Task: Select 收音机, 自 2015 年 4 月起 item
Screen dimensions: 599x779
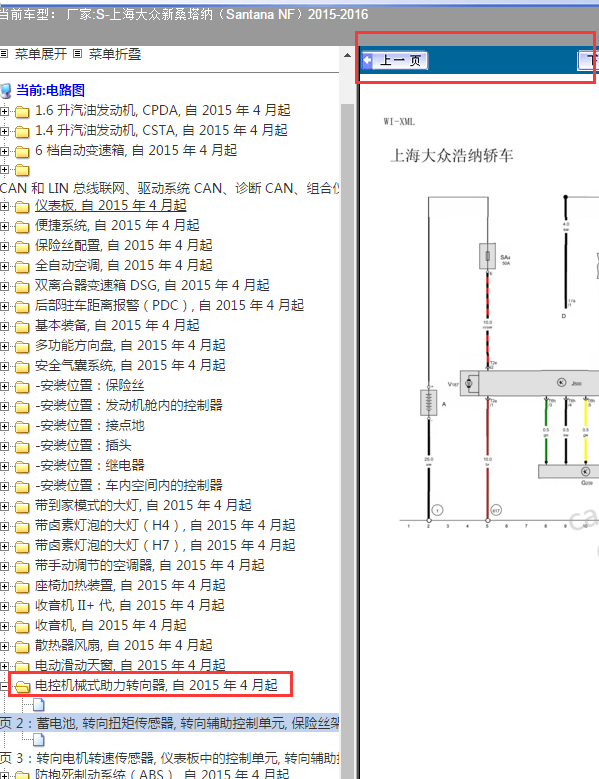Action: pos(111,625)
